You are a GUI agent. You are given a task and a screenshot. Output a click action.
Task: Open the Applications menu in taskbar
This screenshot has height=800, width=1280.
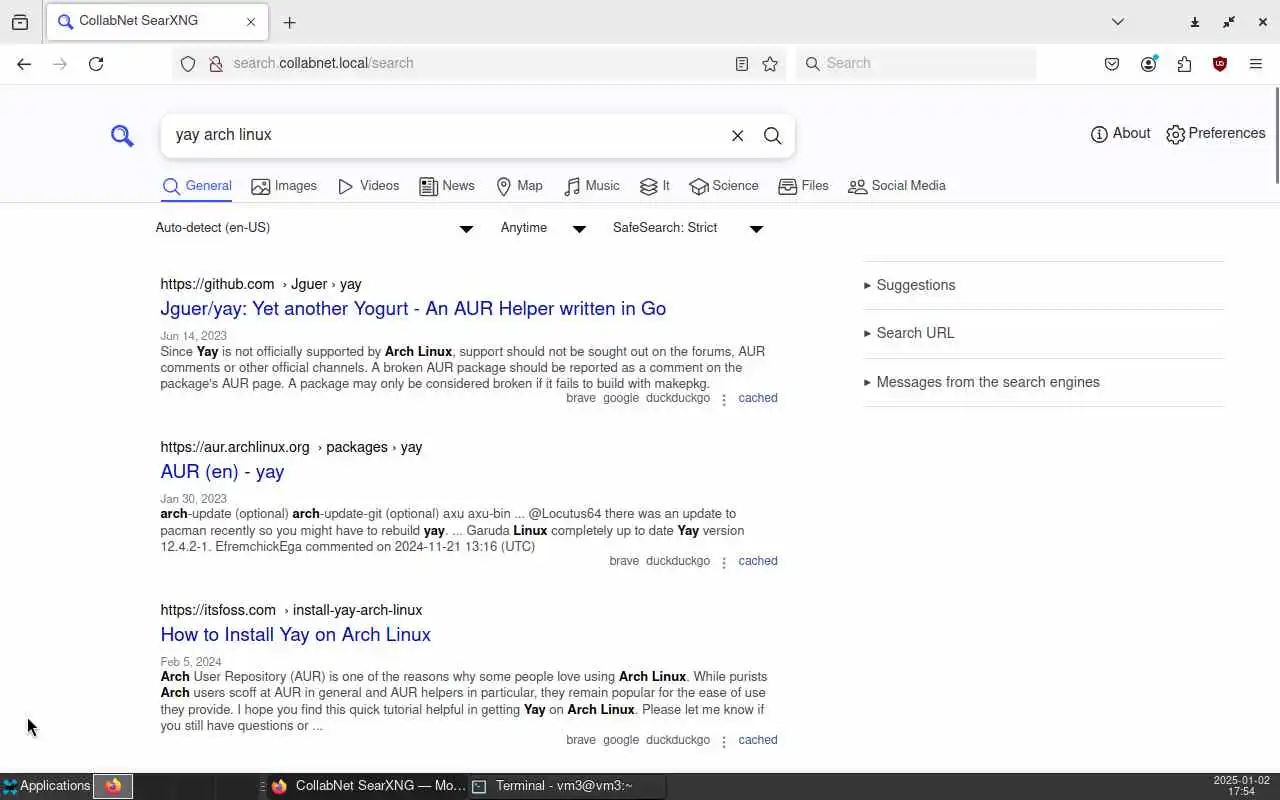pos(46,786)
